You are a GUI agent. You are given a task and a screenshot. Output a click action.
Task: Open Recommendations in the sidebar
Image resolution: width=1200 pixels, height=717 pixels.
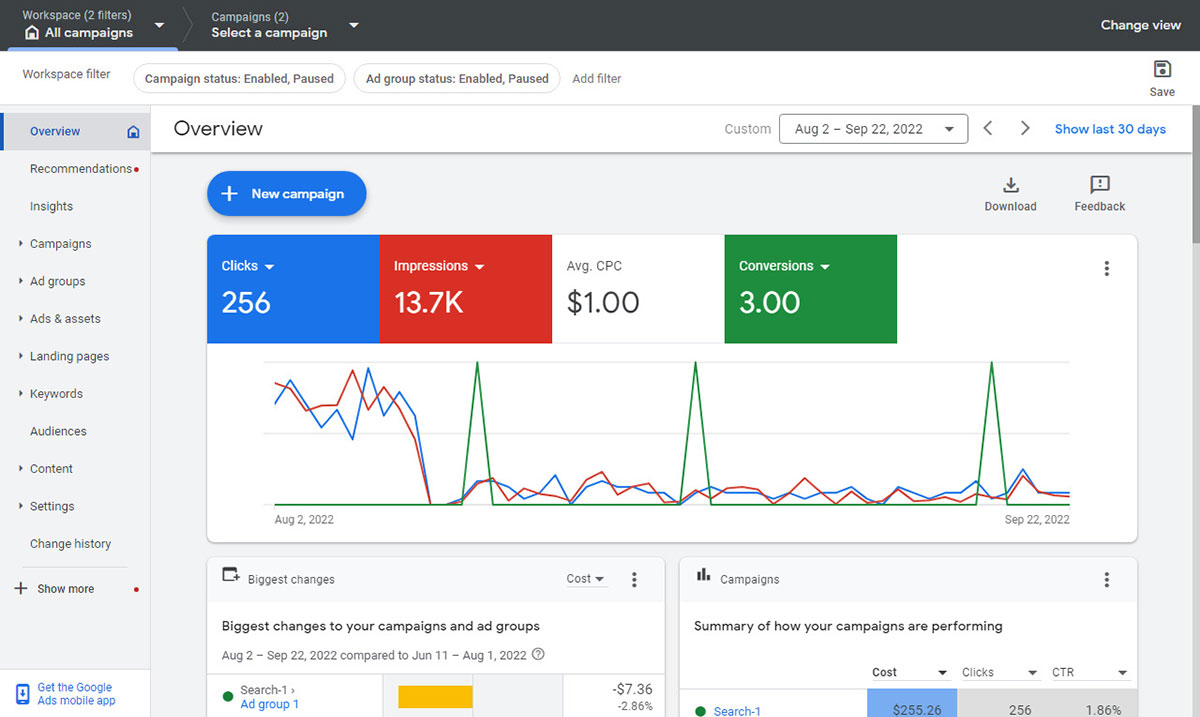pos(80,169)
